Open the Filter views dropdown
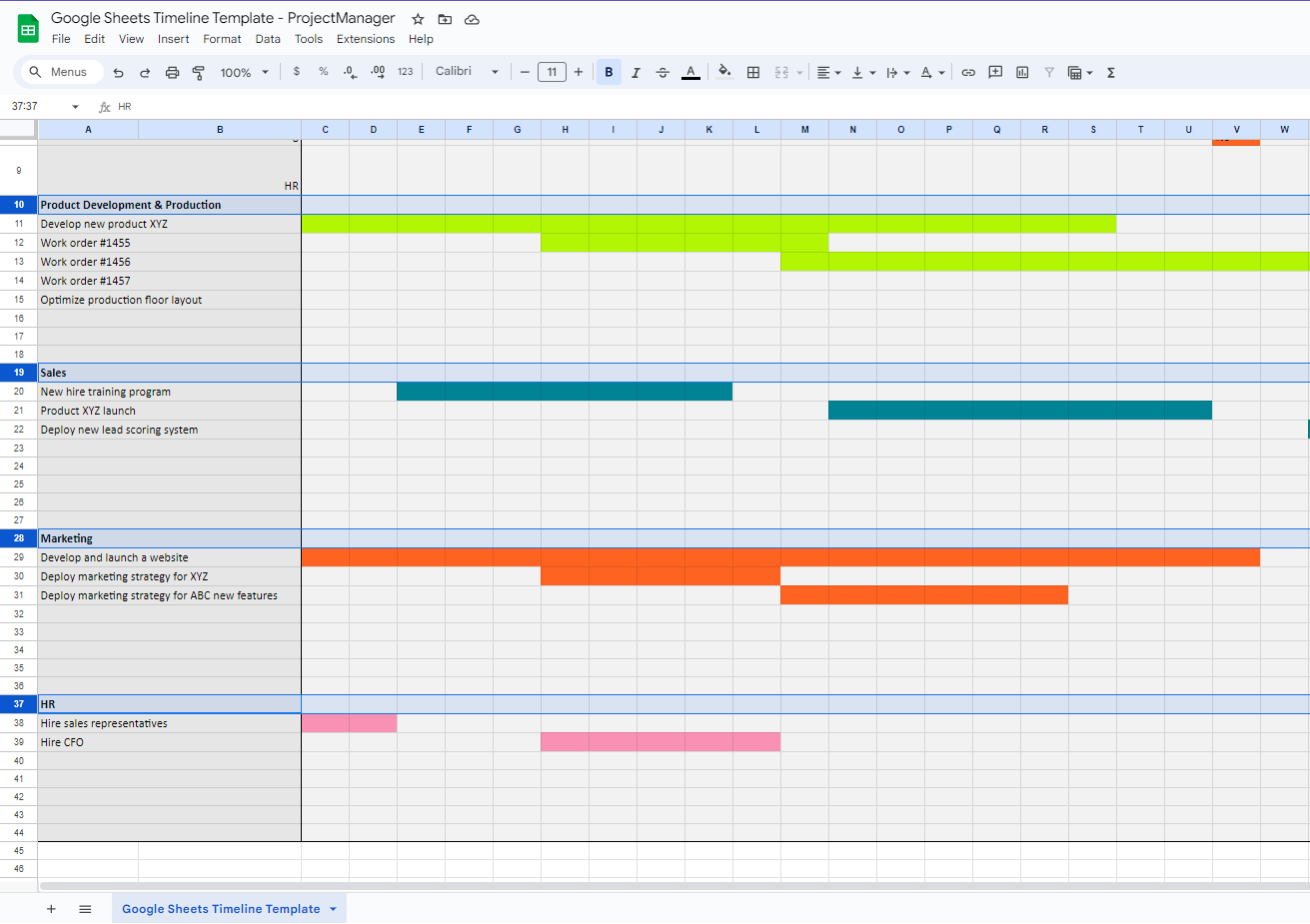 (1080, 72)
